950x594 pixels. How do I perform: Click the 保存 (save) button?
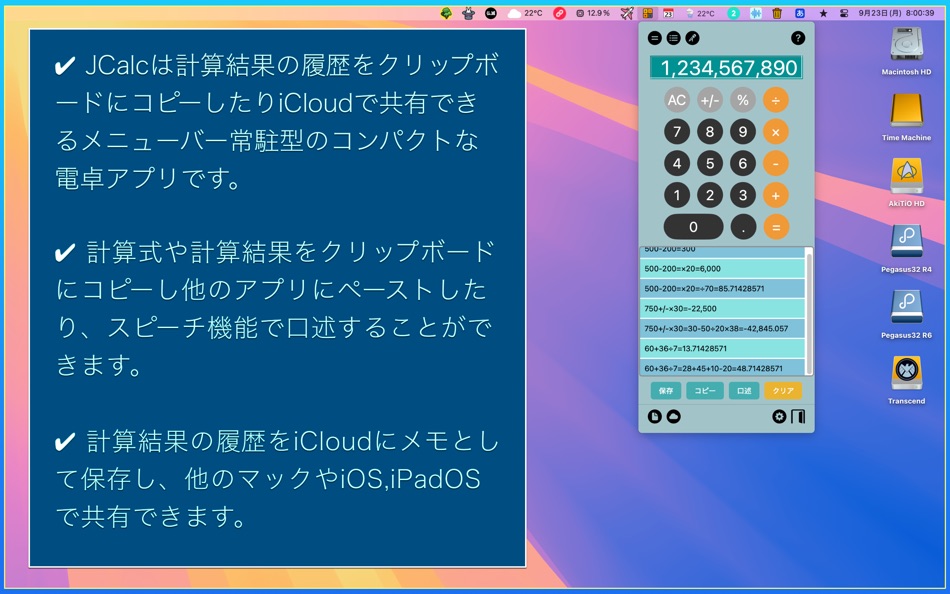tap(666, 390)
